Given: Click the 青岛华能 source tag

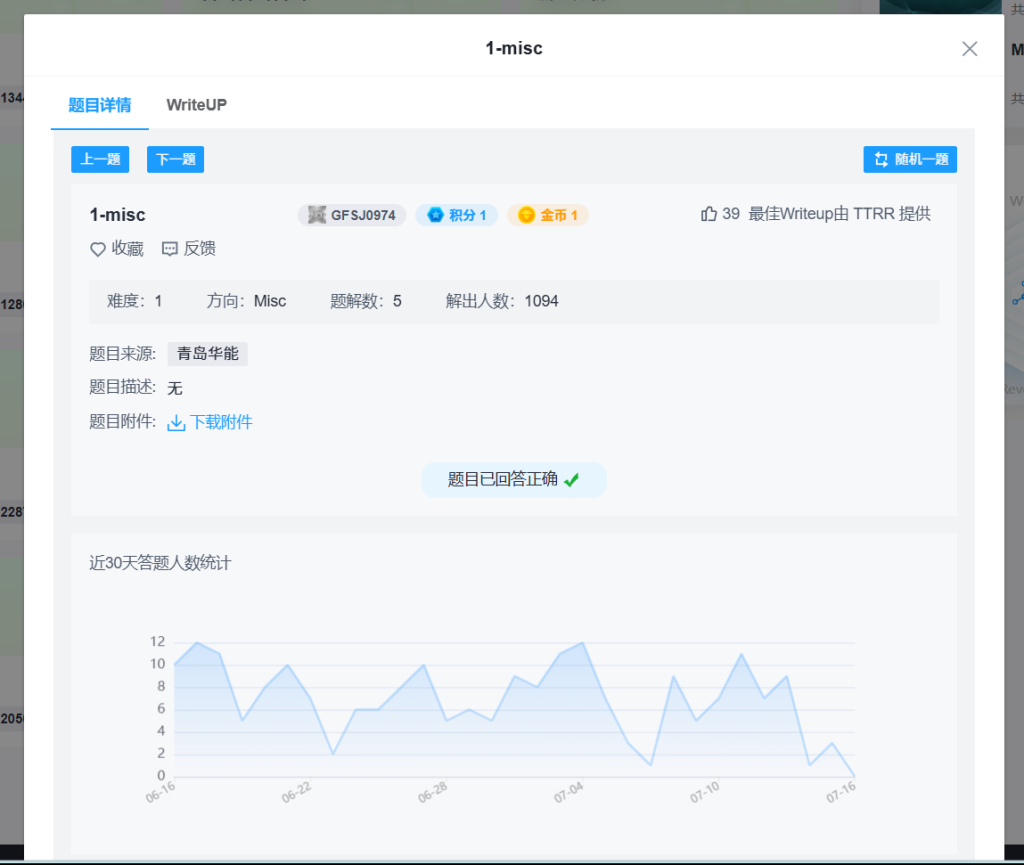Looking at the screenshot, I should (207, 353).
